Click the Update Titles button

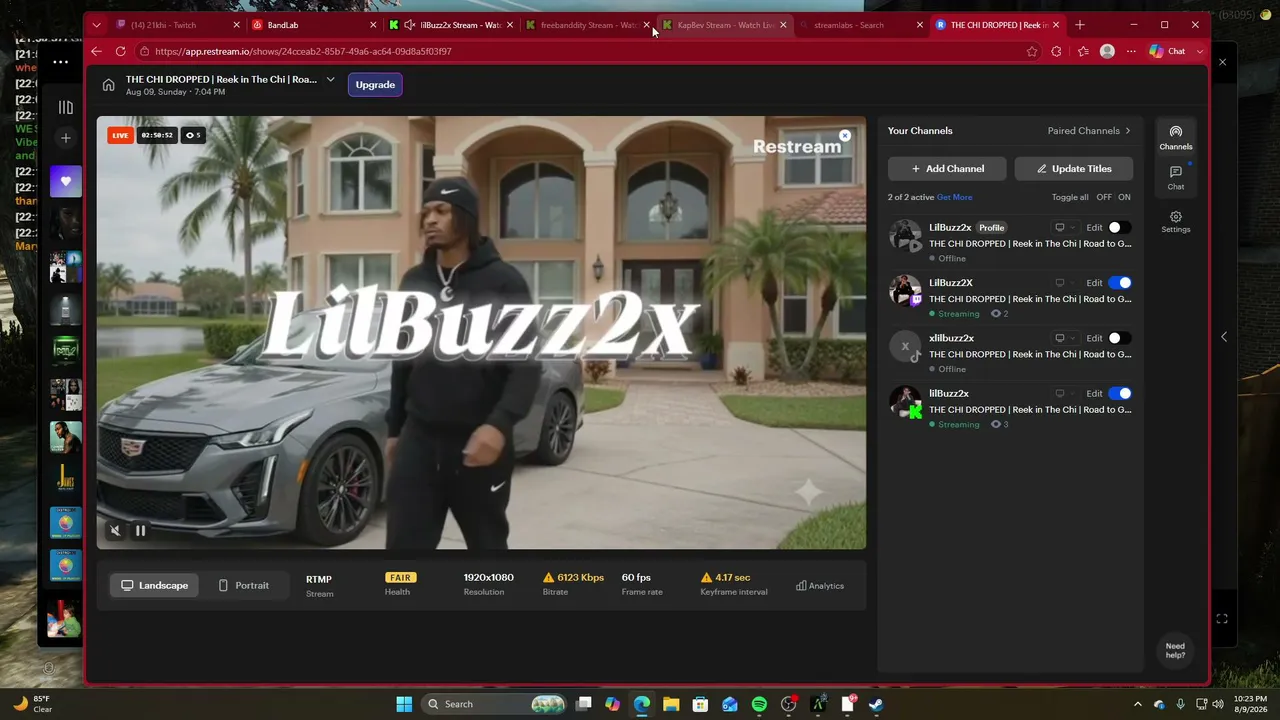tap(1074, 169)
